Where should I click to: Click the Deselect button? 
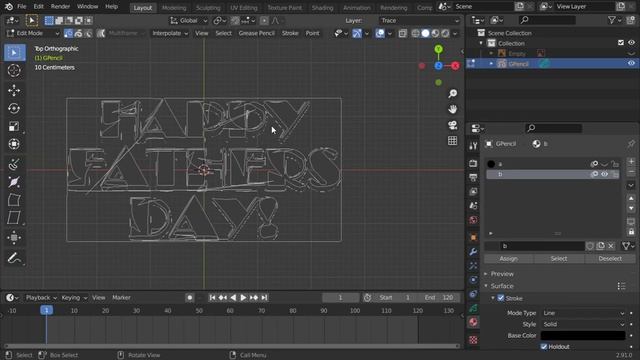tap(610, 259)
